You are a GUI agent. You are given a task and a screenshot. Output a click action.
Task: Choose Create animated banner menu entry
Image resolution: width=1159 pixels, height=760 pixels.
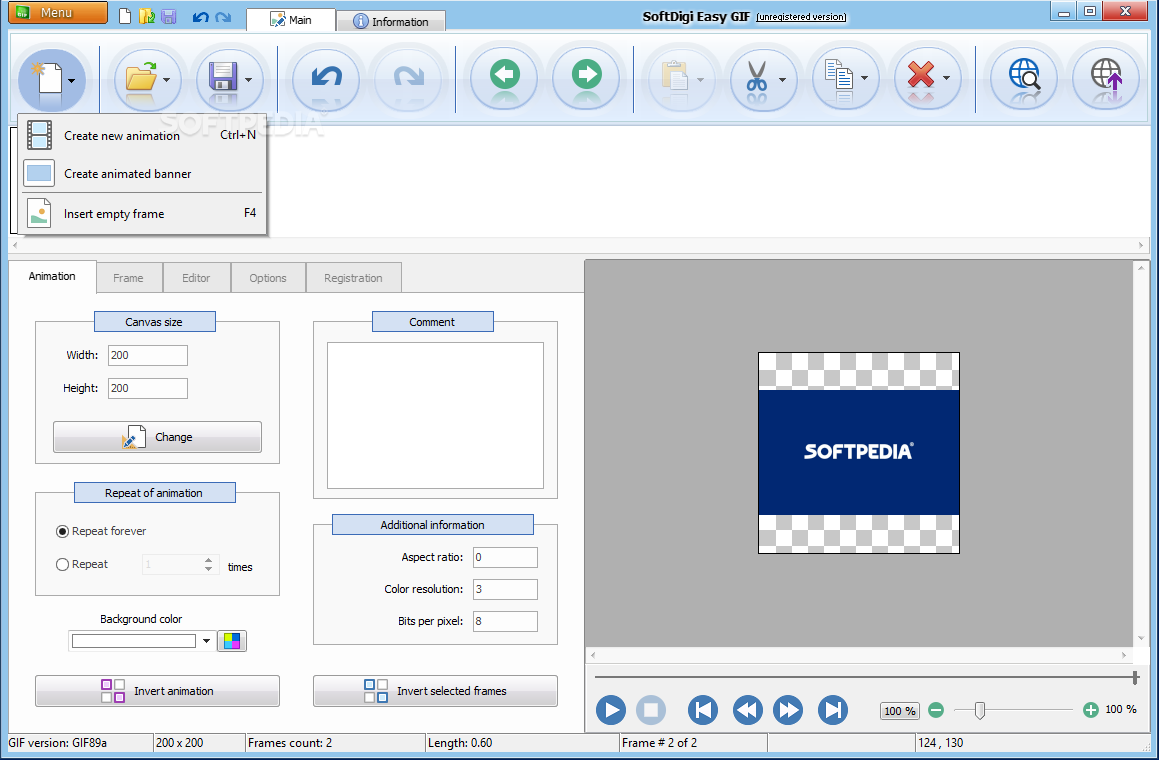coord(142,174)
